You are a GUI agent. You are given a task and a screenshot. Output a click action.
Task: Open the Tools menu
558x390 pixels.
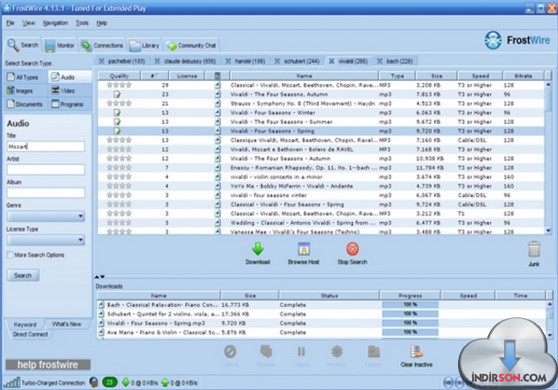point(82,23)
